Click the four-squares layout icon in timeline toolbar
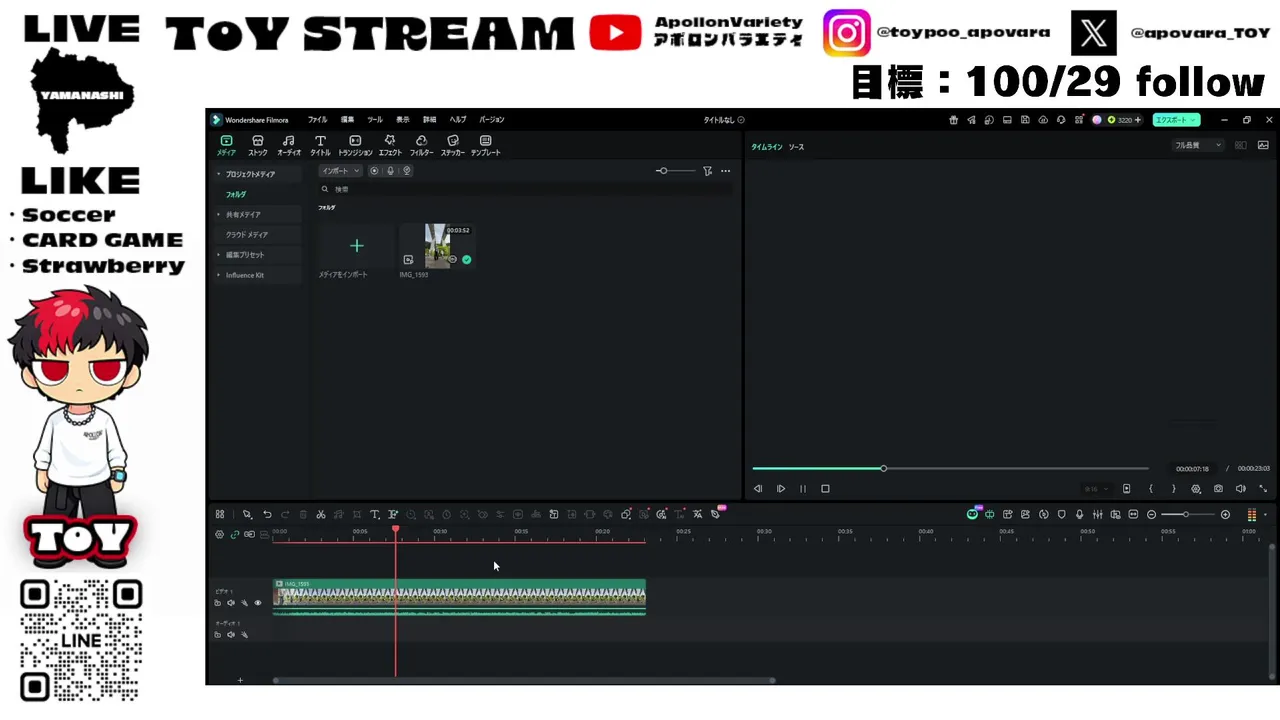The image size is (1280, 720). coord(220,514)
